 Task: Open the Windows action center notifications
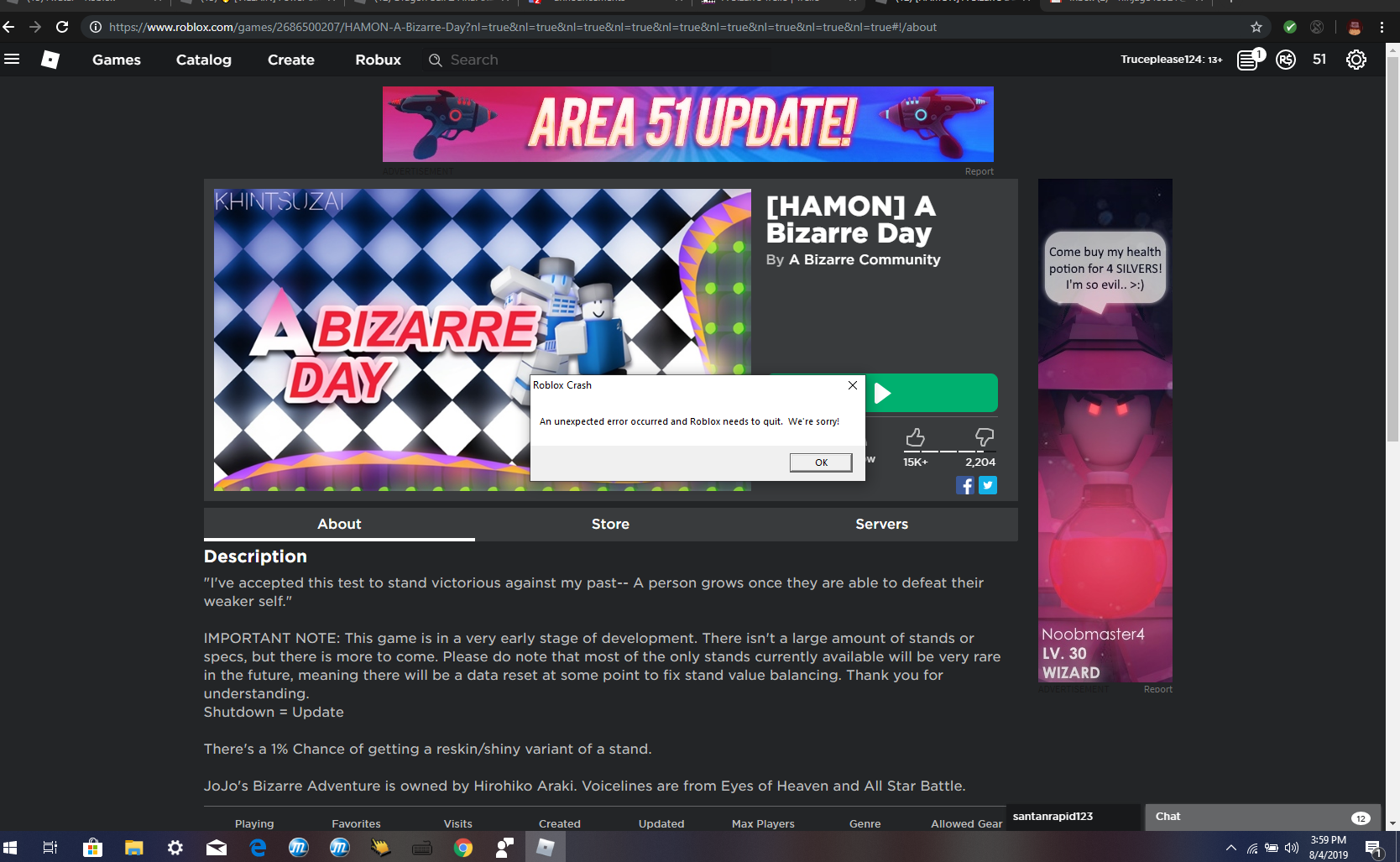(x=1374, y=848)
